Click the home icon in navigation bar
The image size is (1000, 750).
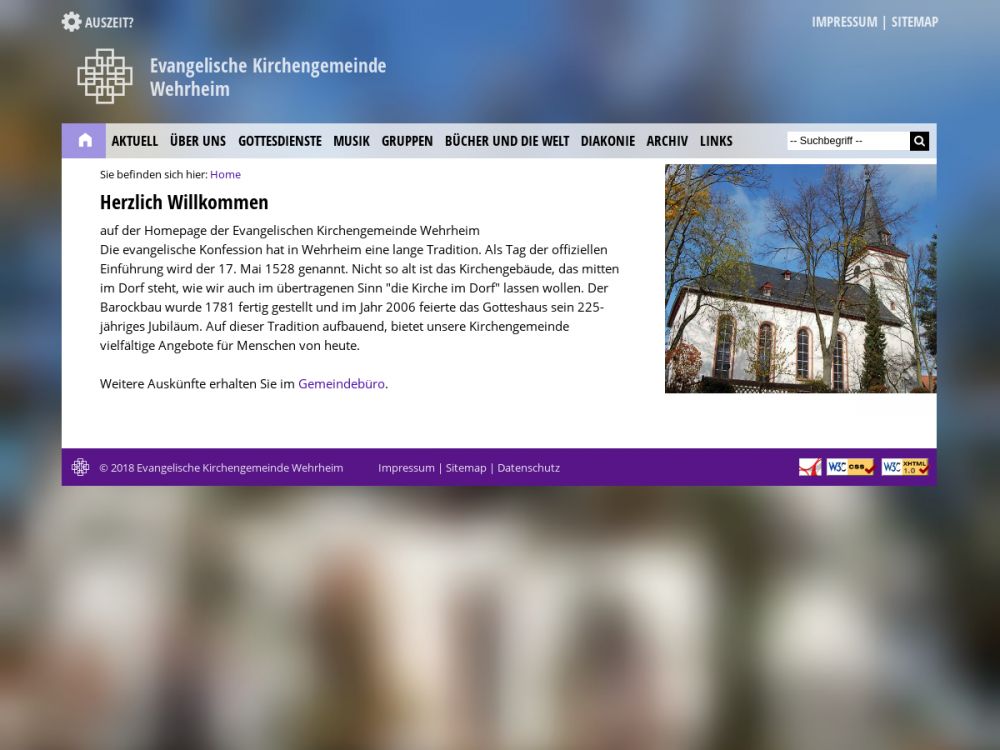84,141
